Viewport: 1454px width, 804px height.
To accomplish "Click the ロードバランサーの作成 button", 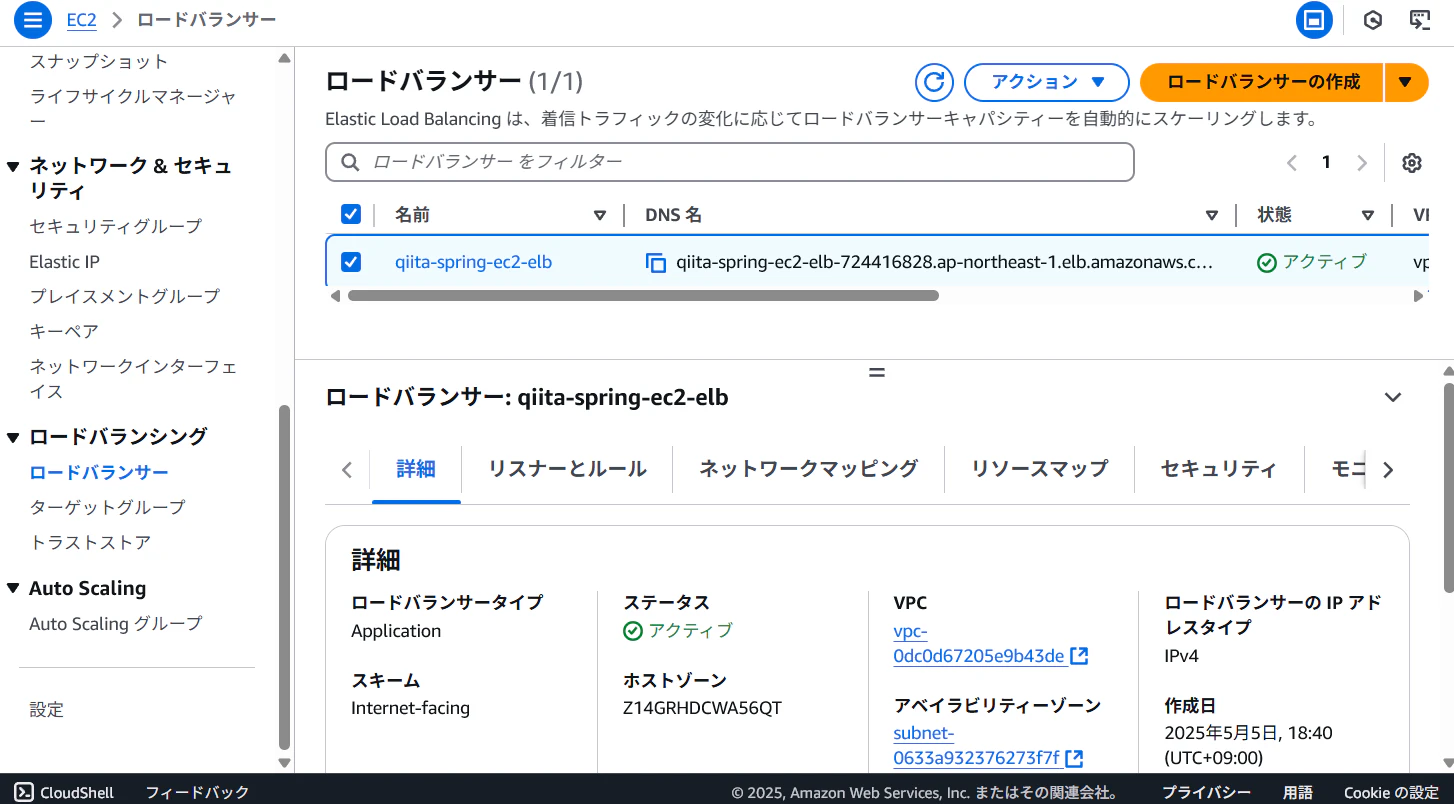I will (x=1263, y=82).
